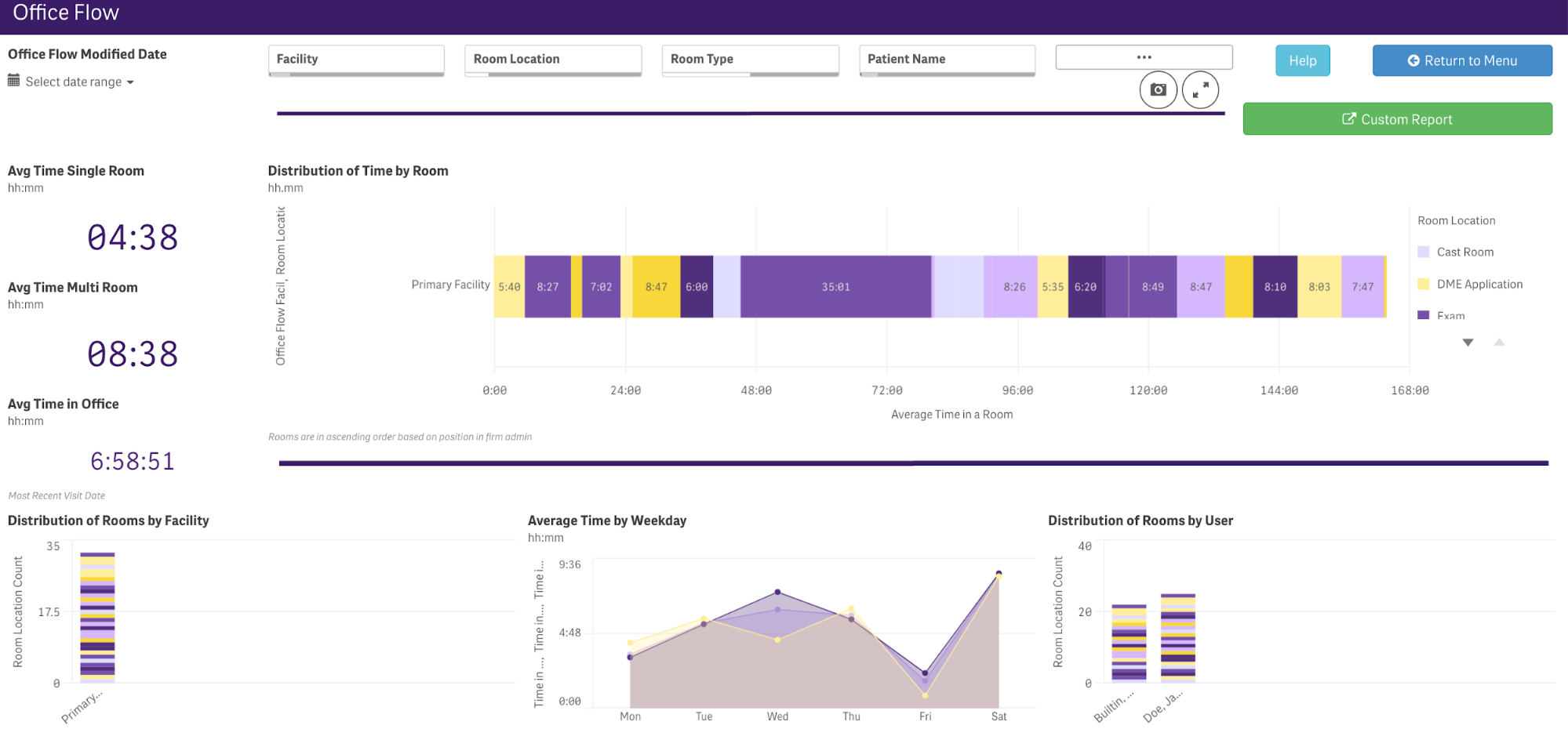
Task: Click the Sat label on weekday chart
Action: coord(999,716)
